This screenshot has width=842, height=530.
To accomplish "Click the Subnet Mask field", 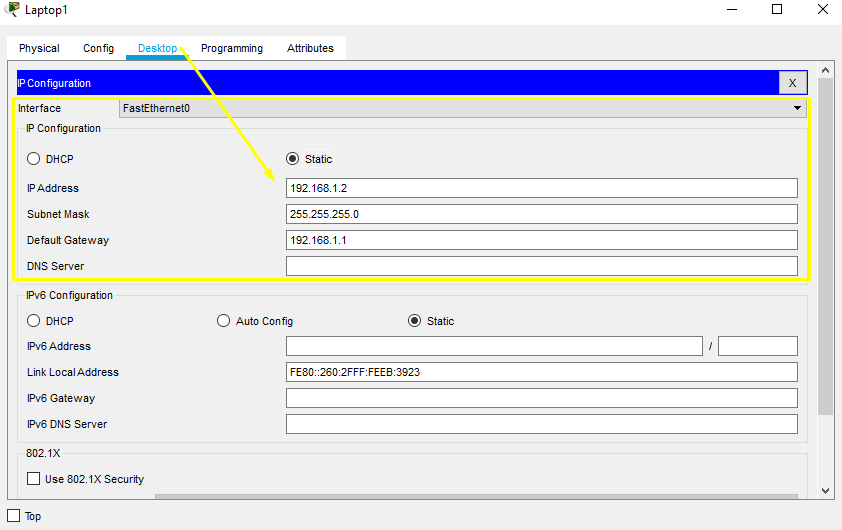I will point(541,214).
